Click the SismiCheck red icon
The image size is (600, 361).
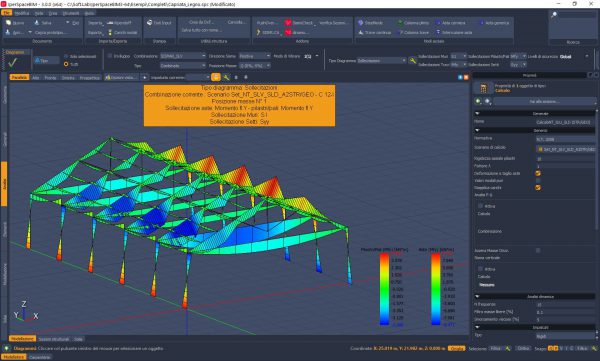[288, 23]
